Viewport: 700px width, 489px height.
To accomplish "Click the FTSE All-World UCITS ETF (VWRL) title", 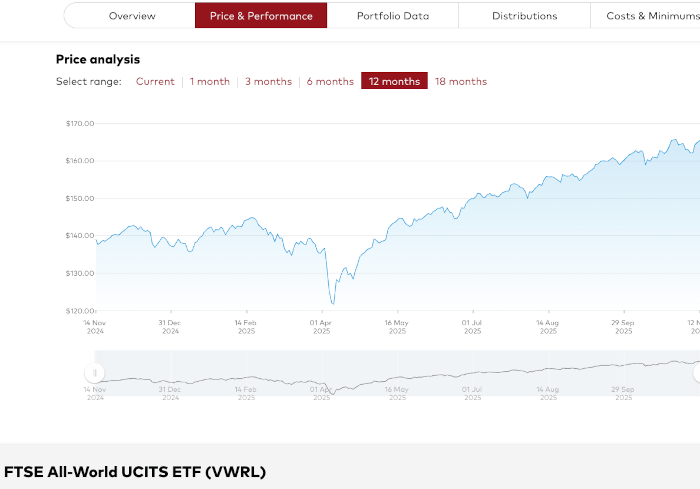I will (x=135, y=472).
